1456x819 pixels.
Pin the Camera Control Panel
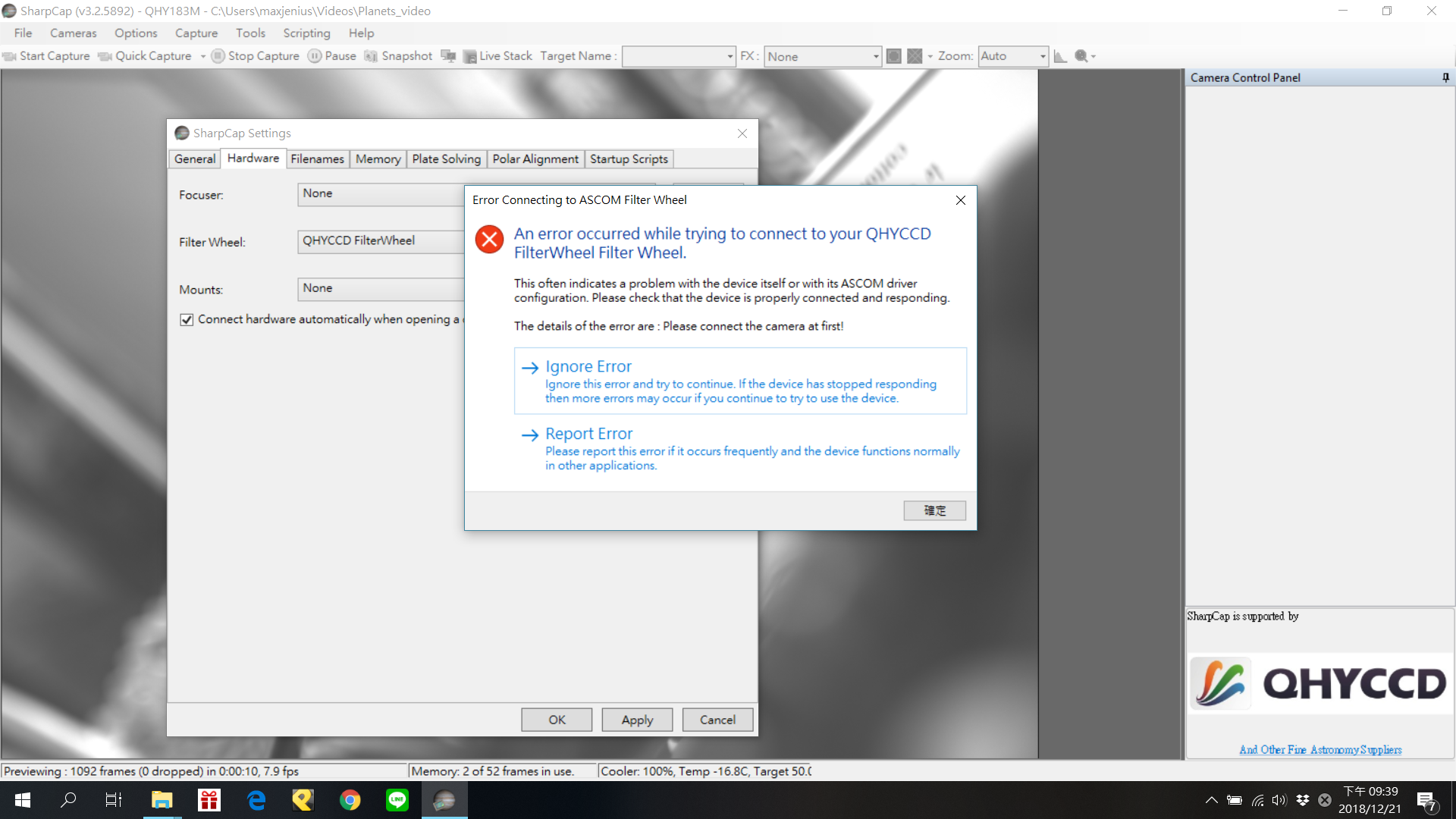pyautogui.click(x=1445, y=77)
